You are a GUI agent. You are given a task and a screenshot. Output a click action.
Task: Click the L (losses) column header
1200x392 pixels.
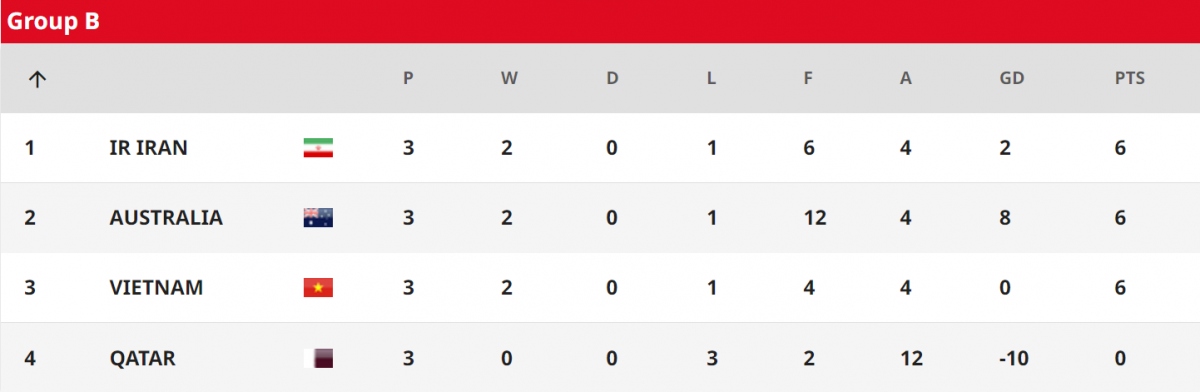tap(711, 79)
